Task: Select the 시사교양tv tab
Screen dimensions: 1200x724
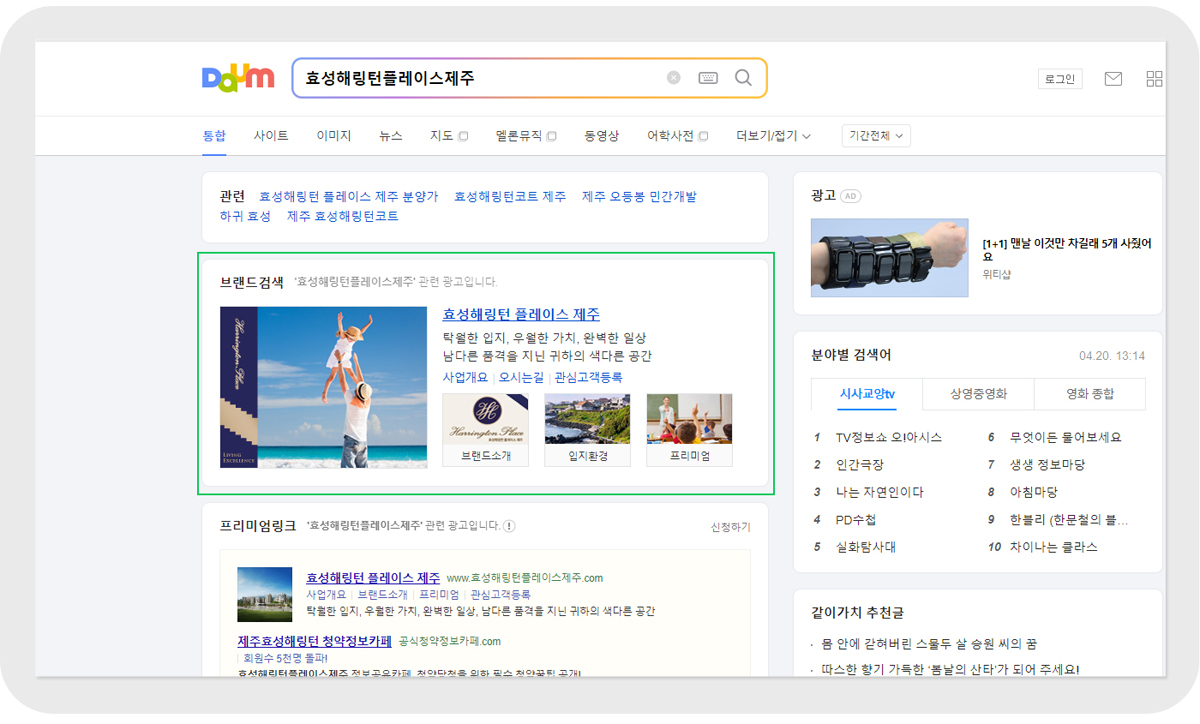Action: 867,394
